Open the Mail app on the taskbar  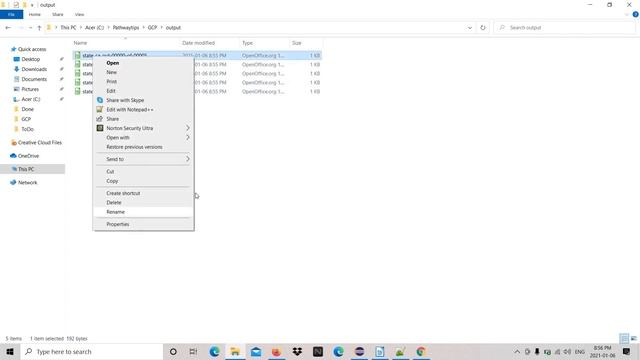tap(256, 351)
